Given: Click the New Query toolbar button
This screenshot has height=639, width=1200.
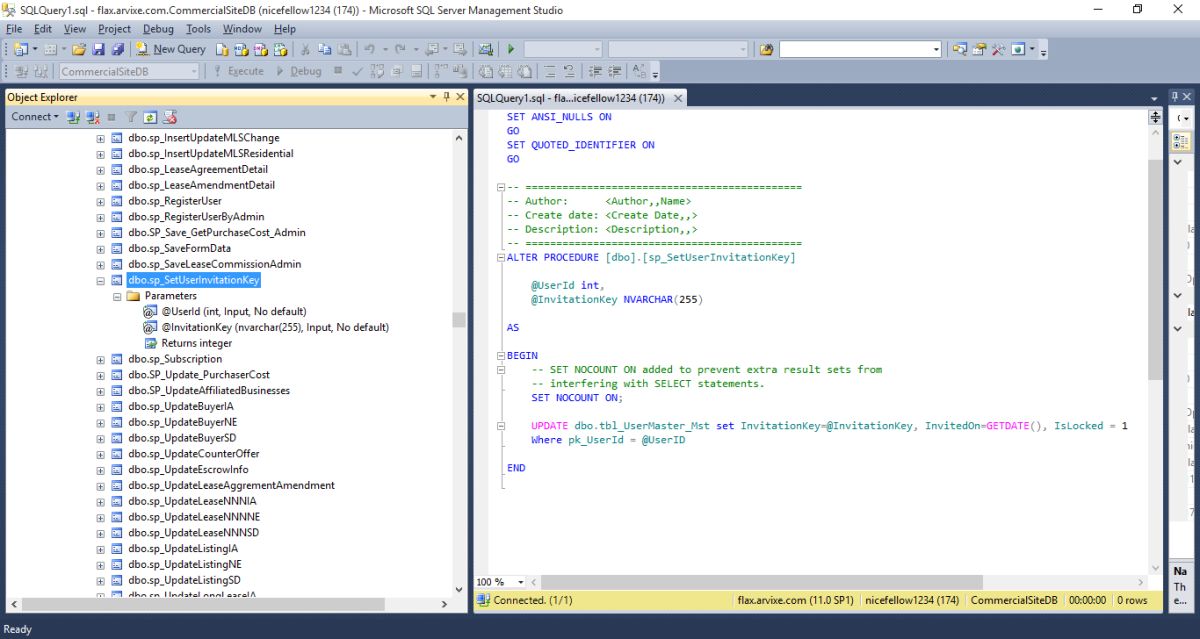Looking at the screenshot, I should tap(170, 49).
